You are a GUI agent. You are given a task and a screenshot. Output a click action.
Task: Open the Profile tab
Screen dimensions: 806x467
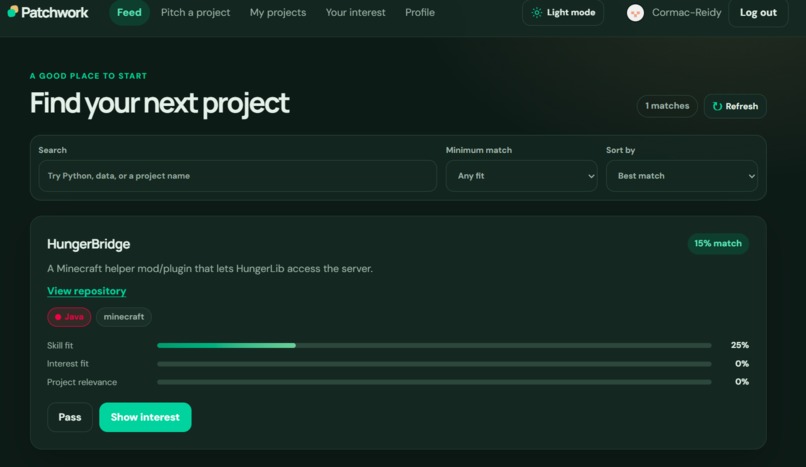point(419,12)
